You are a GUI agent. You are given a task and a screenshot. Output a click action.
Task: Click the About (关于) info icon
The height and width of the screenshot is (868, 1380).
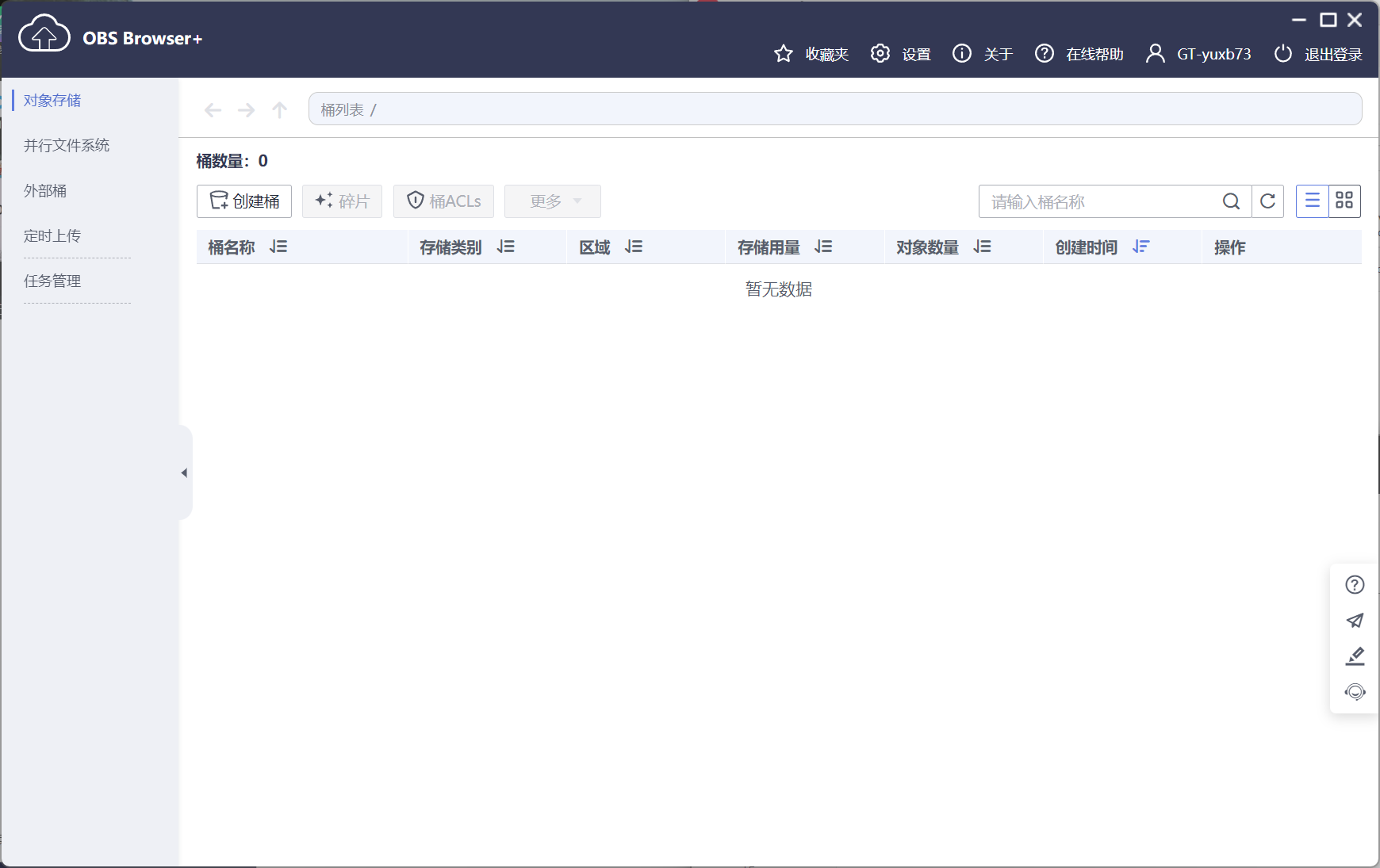962,53
